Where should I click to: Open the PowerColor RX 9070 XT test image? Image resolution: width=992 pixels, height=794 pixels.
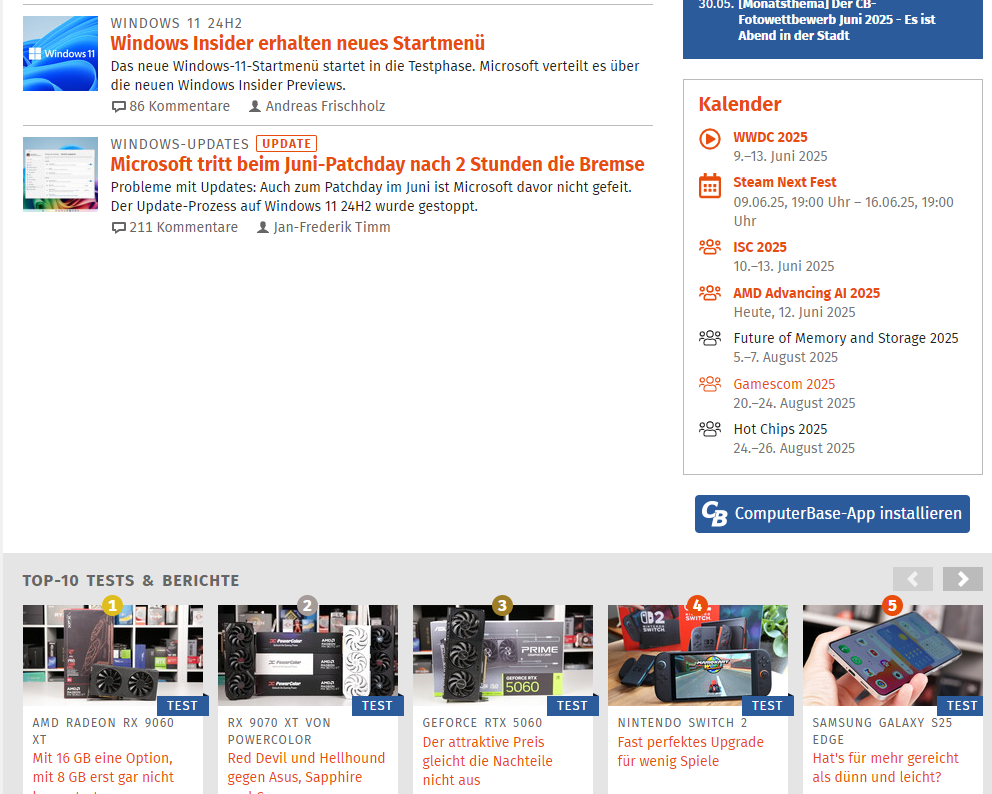[x=307, y=655]
